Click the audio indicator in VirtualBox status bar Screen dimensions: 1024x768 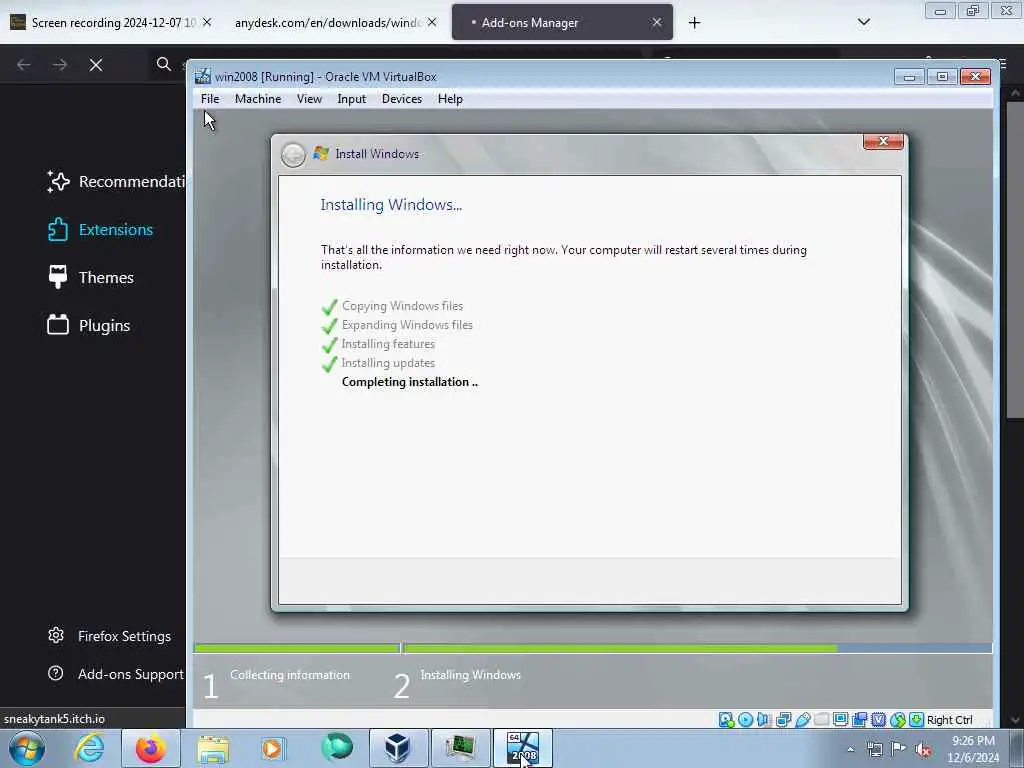click(x=763, y=720)
